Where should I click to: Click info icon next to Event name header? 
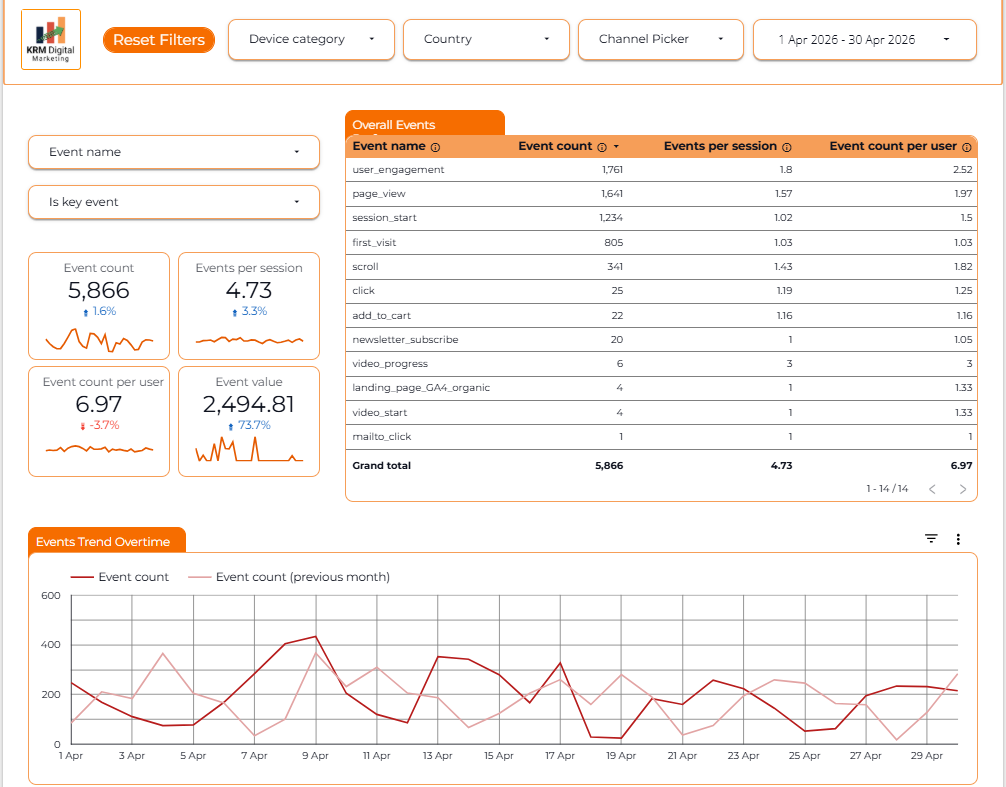point(436,148)
